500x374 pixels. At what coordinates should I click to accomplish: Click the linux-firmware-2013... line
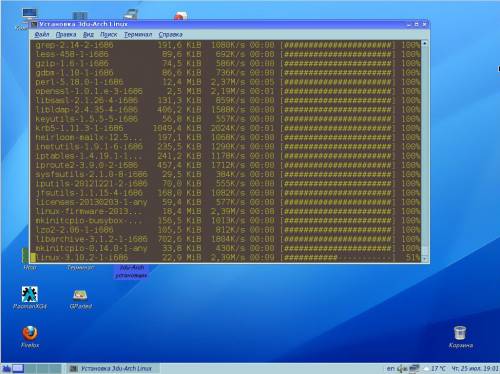pyautogui.click(x=227, y=211)
